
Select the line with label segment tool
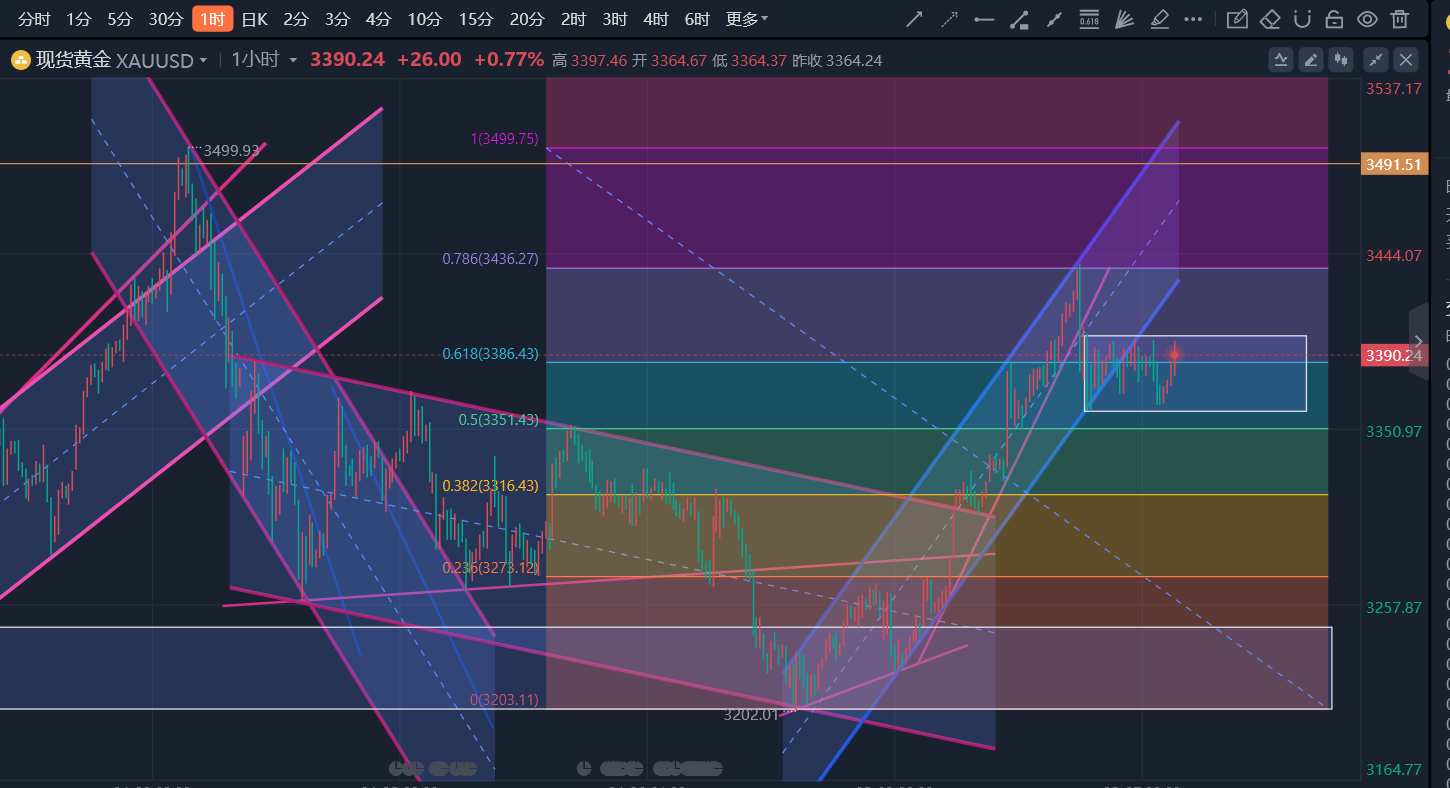tap(1019, 19)
